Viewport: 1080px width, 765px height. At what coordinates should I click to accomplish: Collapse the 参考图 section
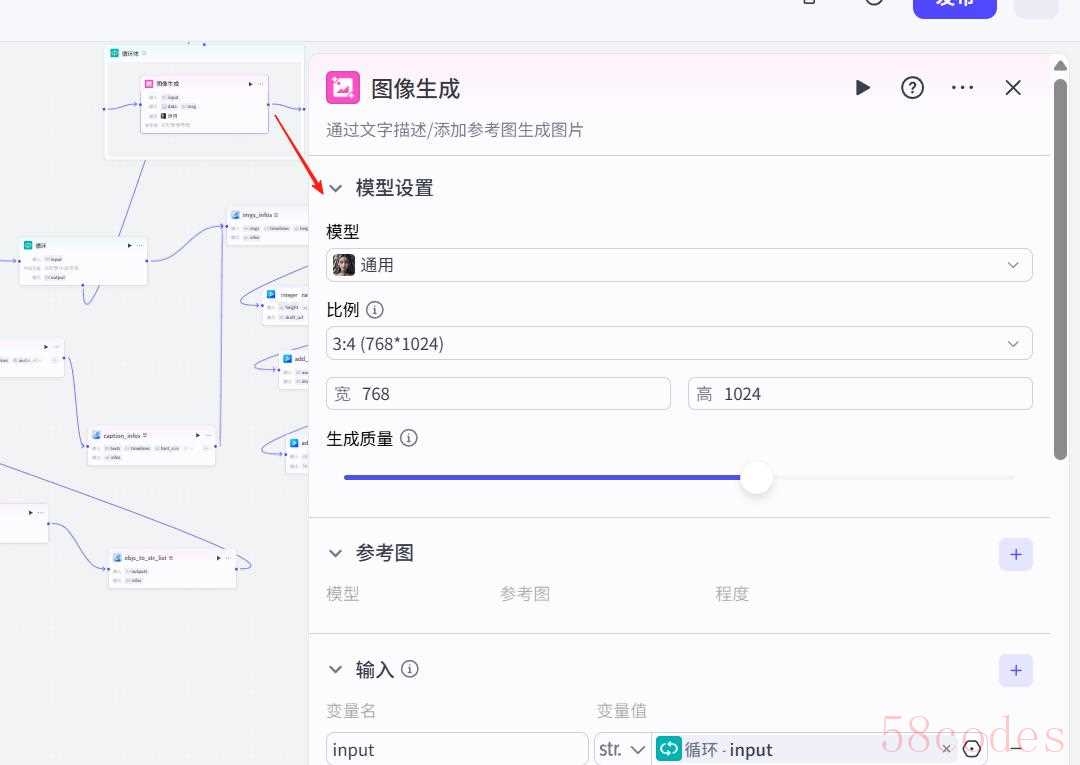tap(336, 553)
